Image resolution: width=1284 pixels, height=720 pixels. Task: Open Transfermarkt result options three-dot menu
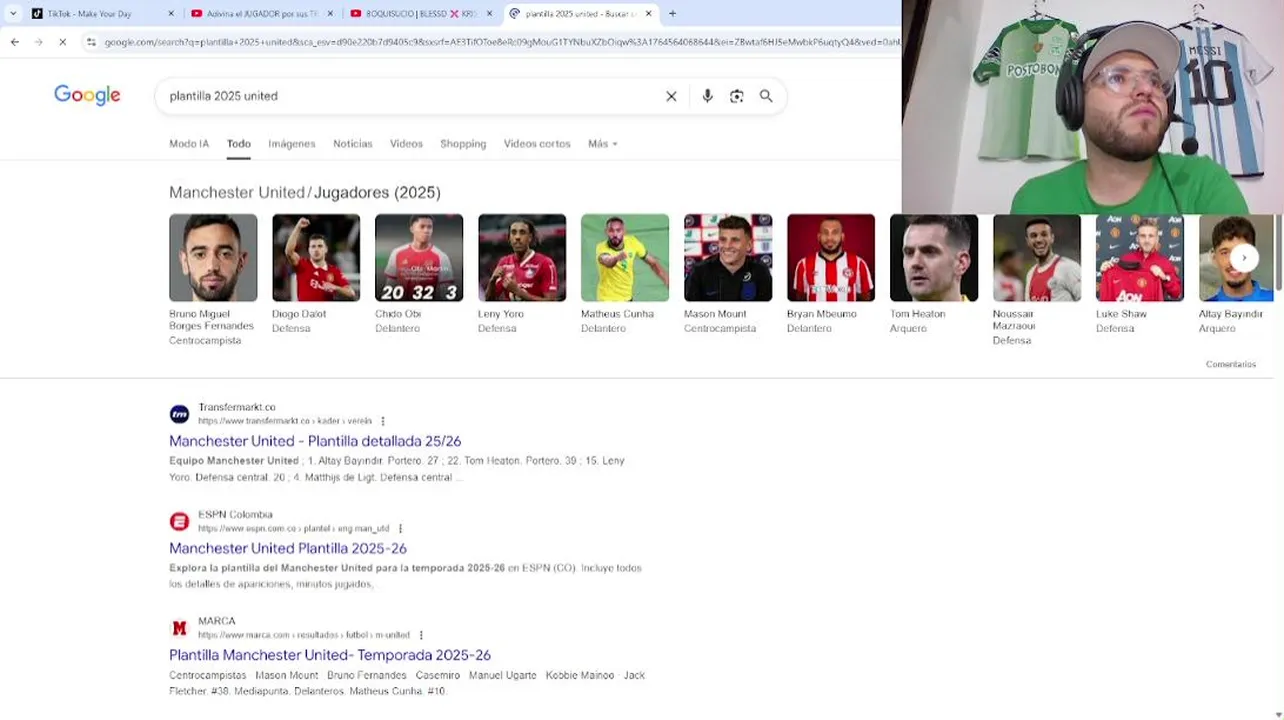pyautogui.click(x=383, y=421)
